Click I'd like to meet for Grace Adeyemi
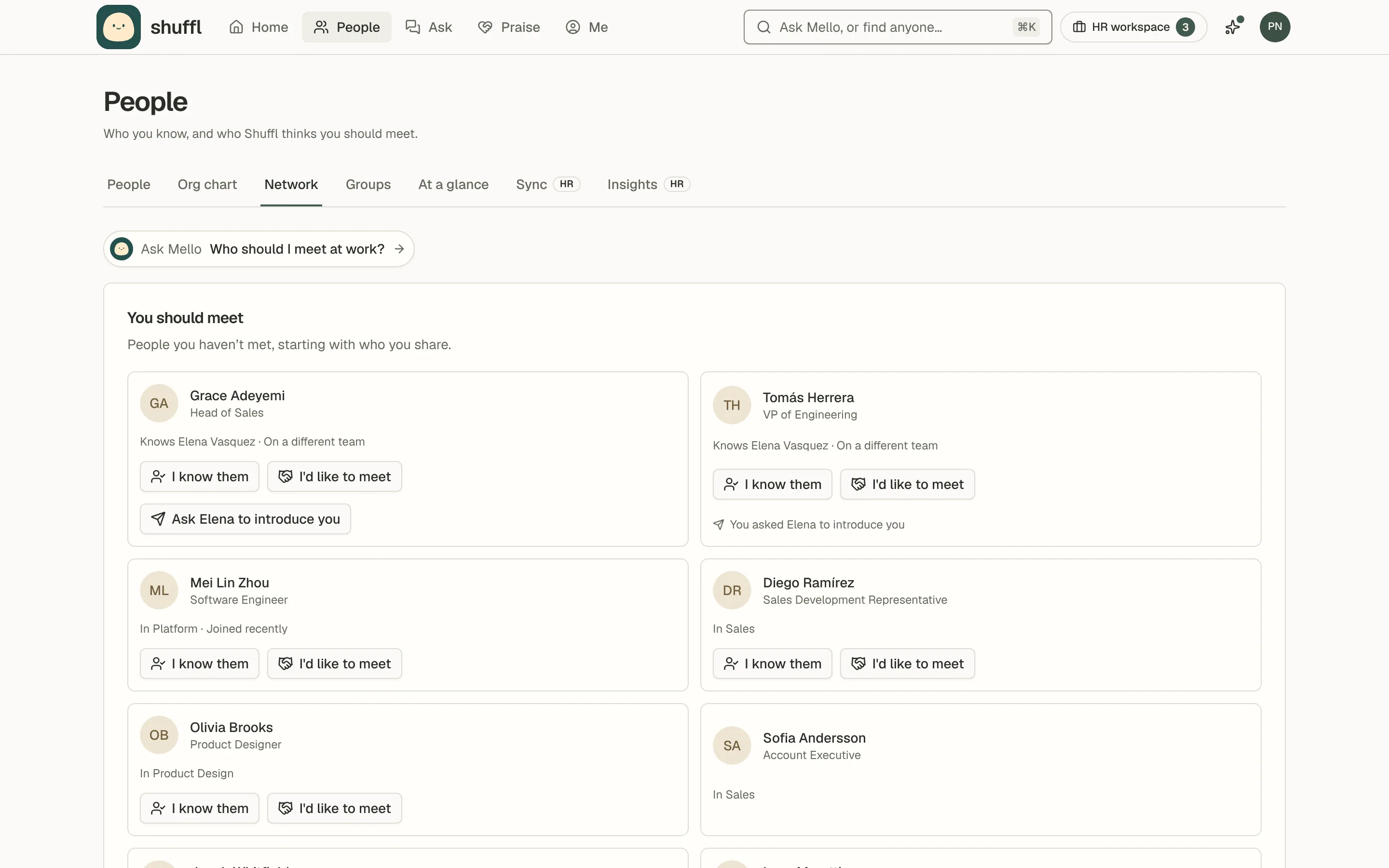 click(x=335, y=476)
